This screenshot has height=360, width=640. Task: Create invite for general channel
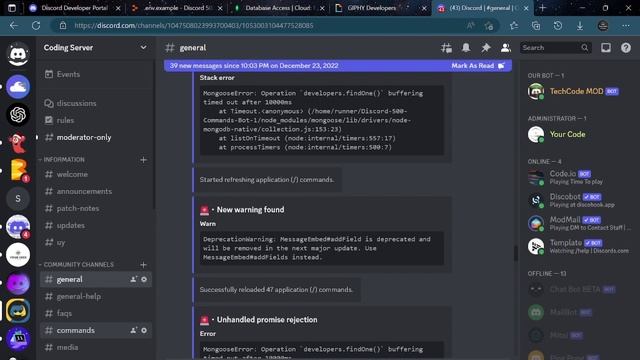click(133, 280)
